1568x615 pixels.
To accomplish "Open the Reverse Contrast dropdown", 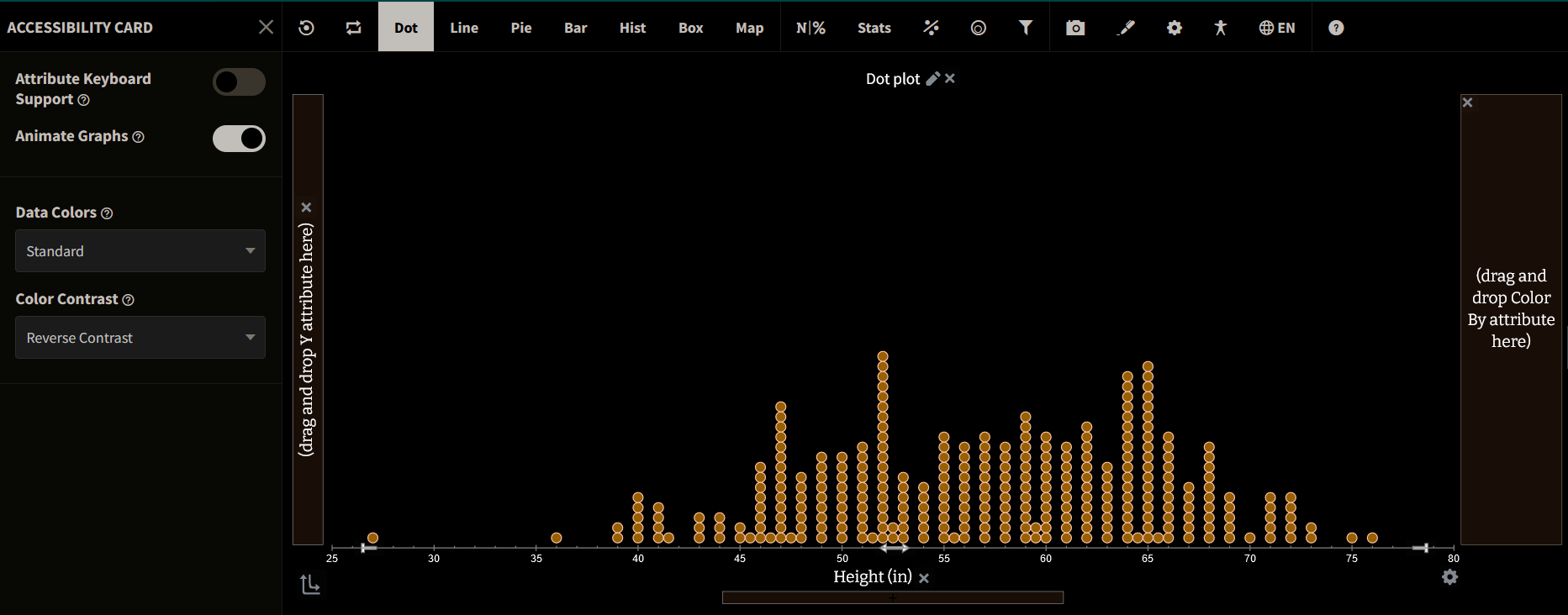I will (x=140, y=338).
